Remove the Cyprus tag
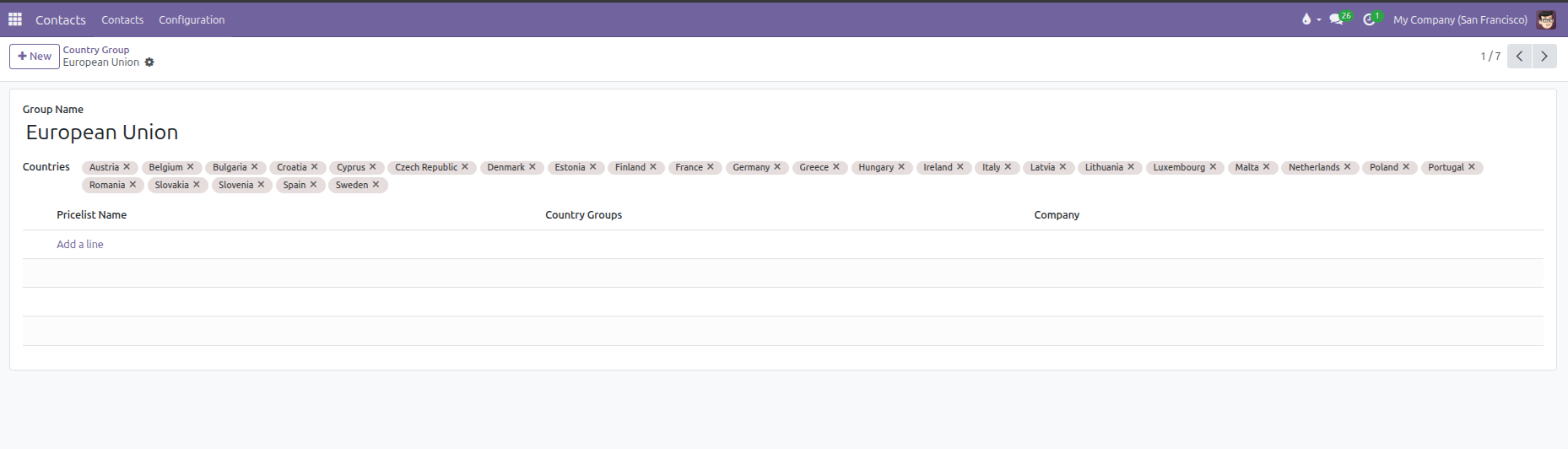 point(372,167)
